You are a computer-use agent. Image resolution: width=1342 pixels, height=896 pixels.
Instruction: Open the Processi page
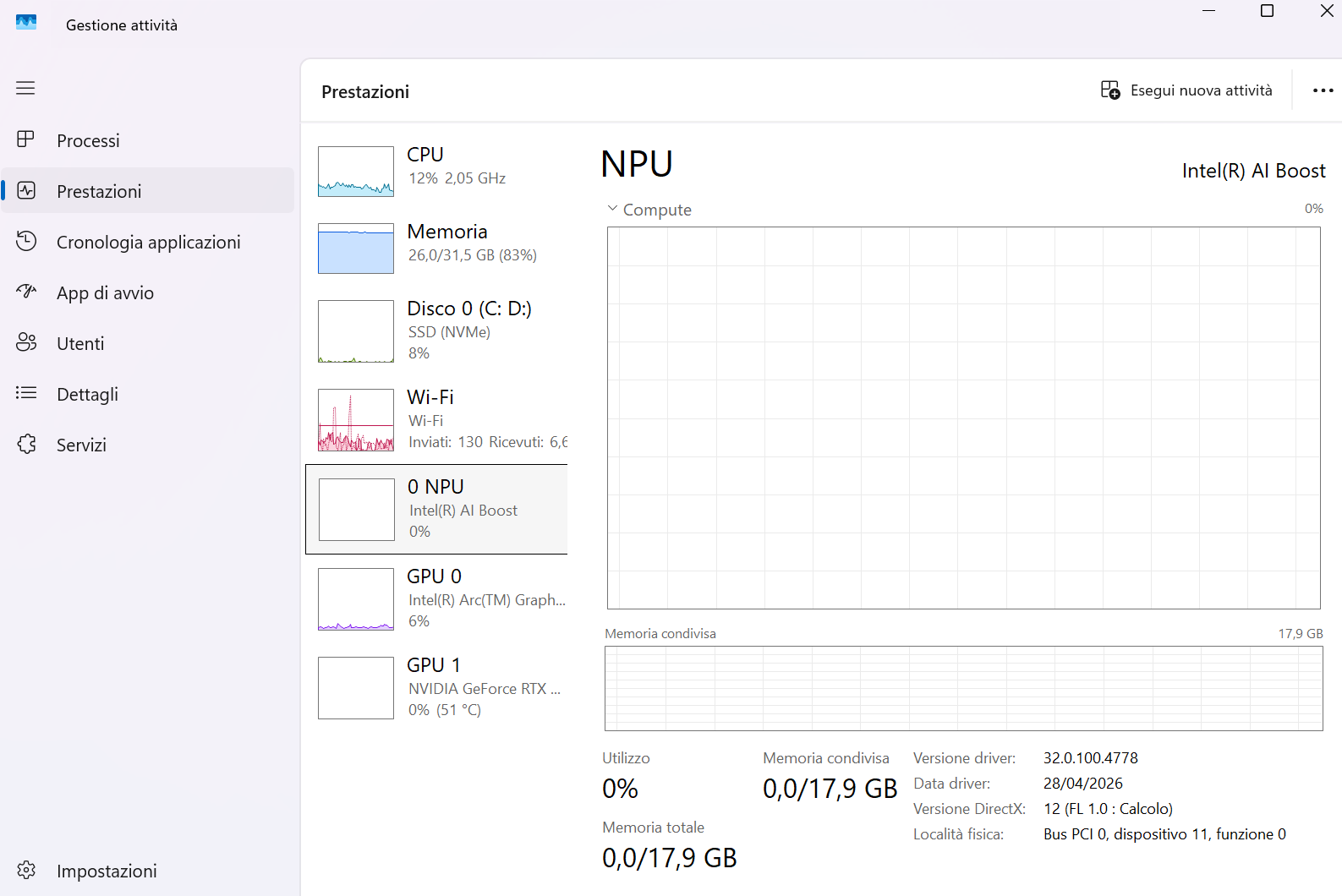pyautogui.click(x=148, y=140)
